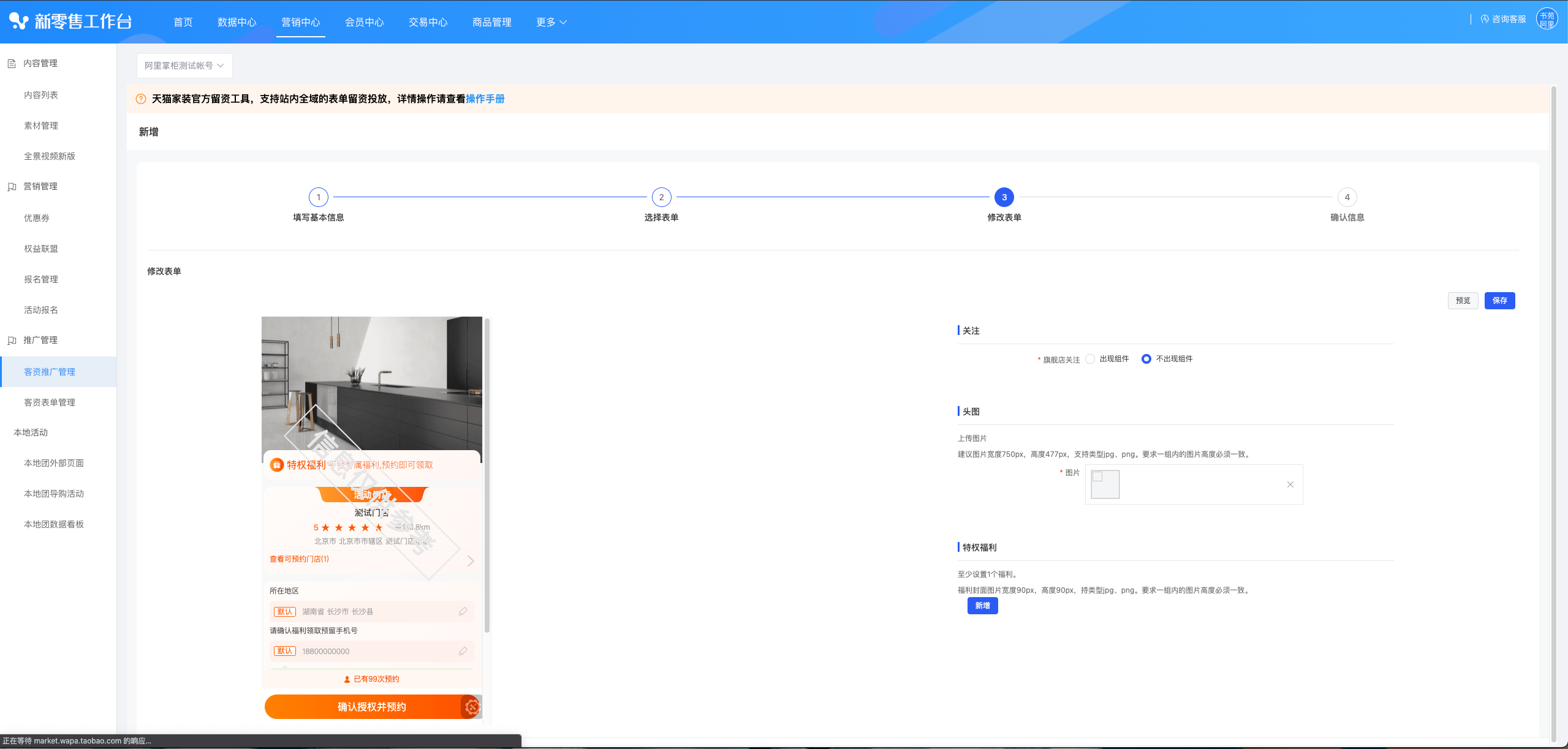Open the 阿里掌柜测试帐号 account dropdown
This screenshot has height=749, width=1568.
tap(184, 66)
